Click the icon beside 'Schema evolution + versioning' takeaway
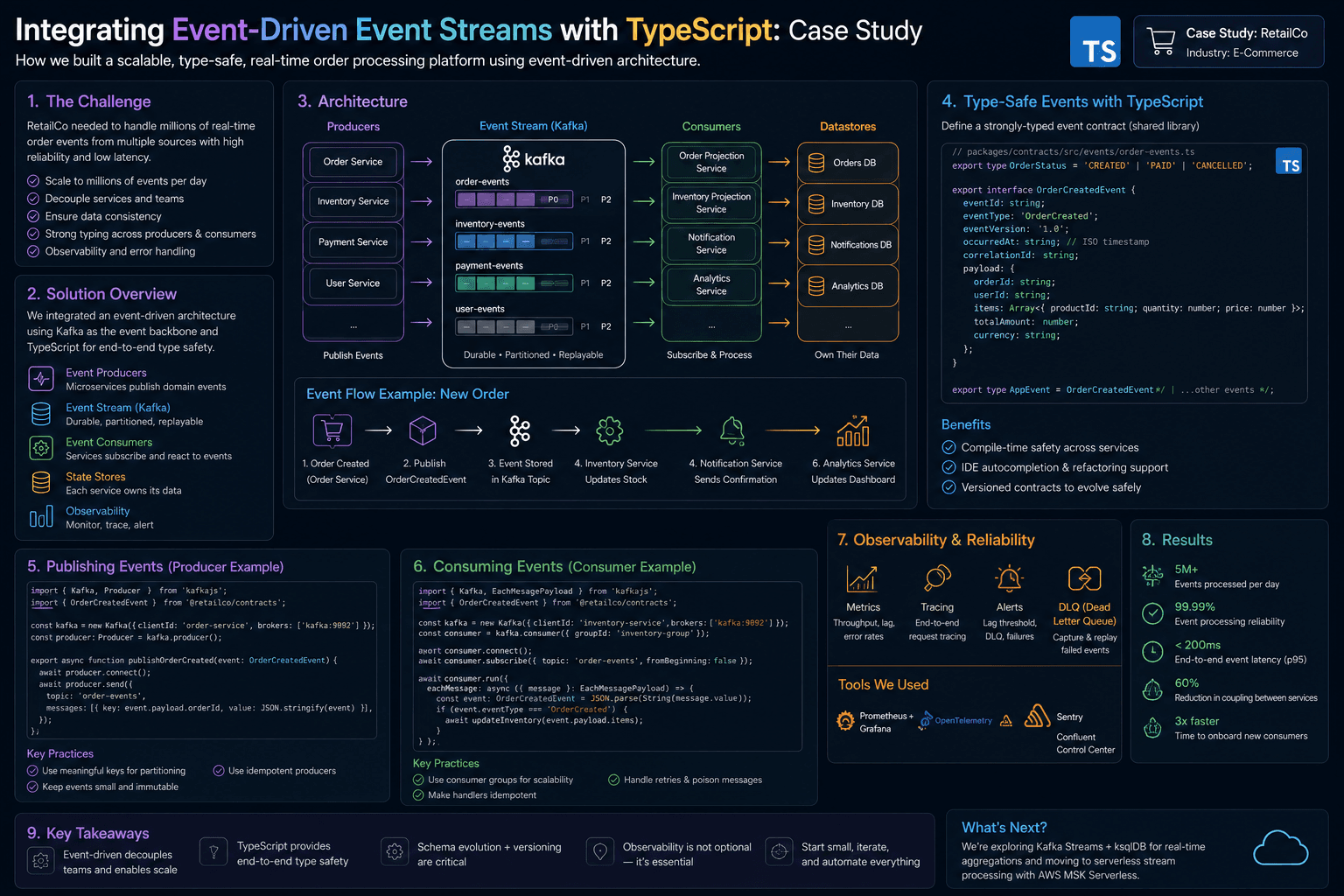 click(x=395, y=851)
